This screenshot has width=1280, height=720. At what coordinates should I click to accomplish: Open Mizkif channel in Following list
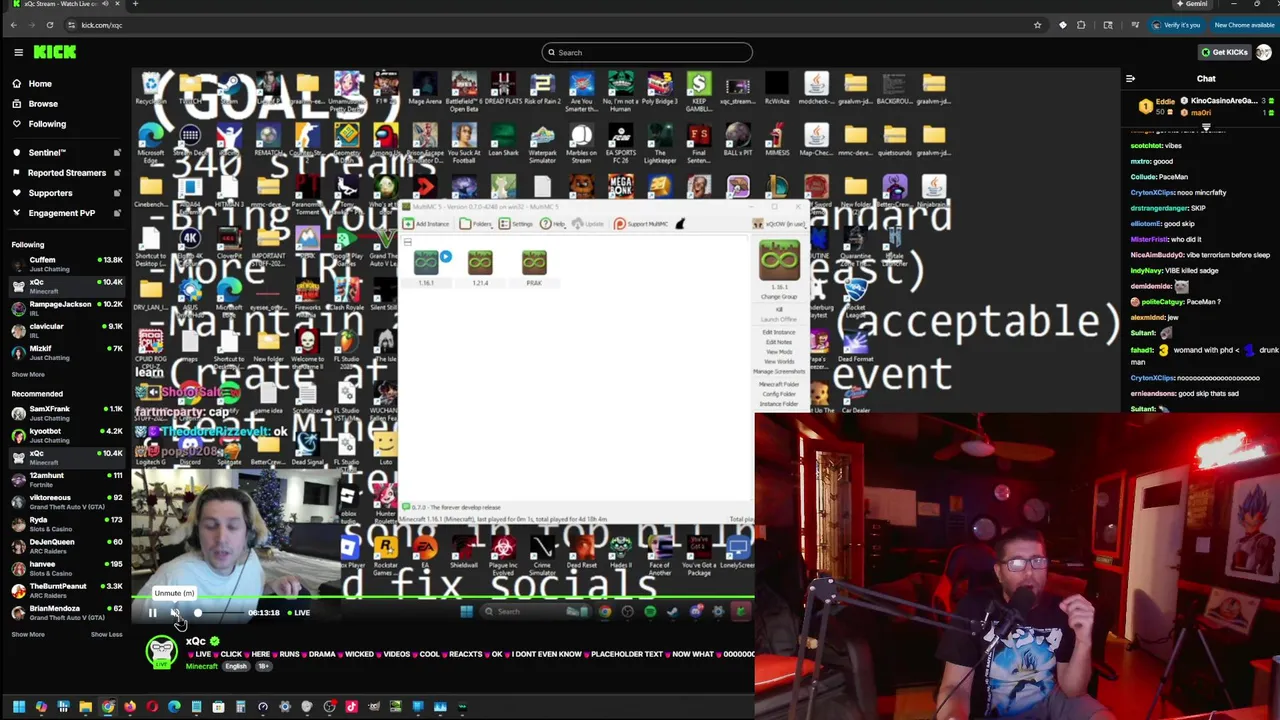66,353
